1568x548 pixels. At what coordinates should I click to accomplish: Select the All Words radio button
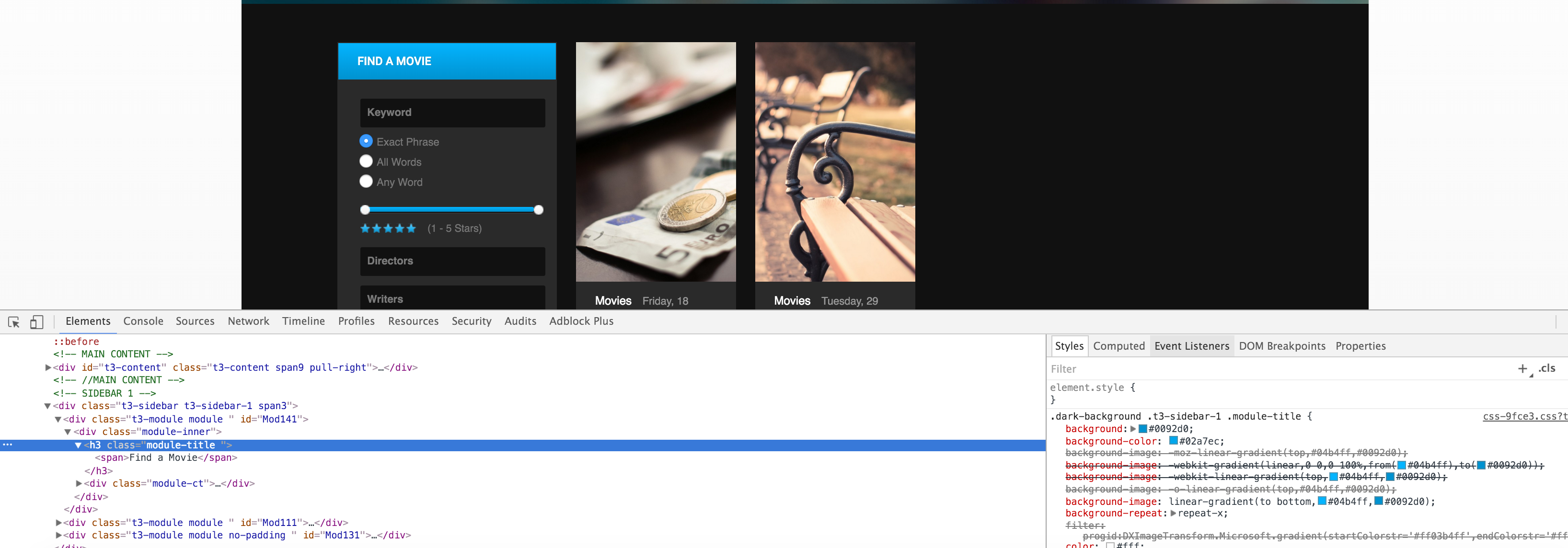[x=366, y=161]
